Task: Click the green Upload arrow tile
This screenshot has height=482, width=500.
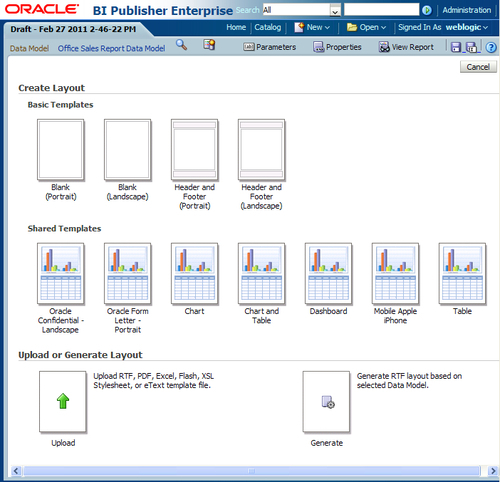Action: [x=63, y=401]
